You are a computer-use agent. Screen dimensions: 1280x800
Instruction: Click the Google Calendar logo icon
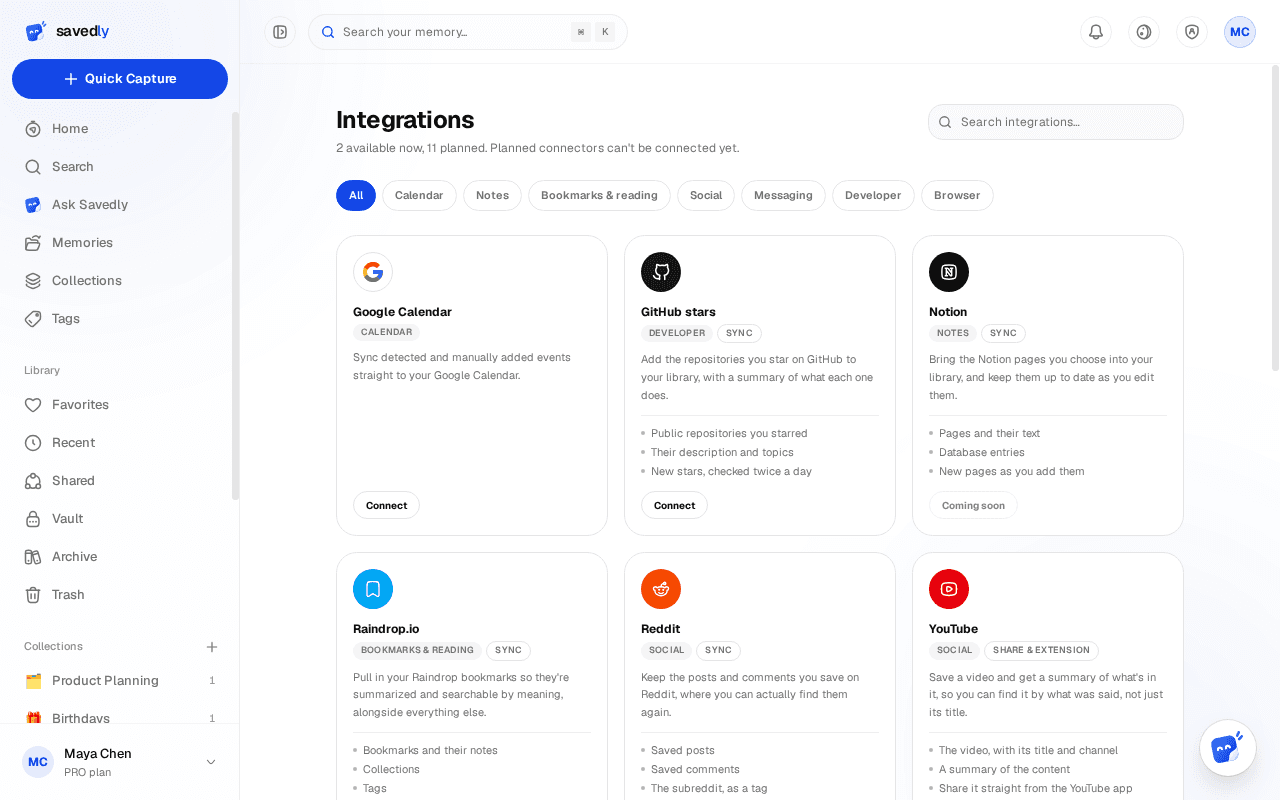tap(373, 272)
